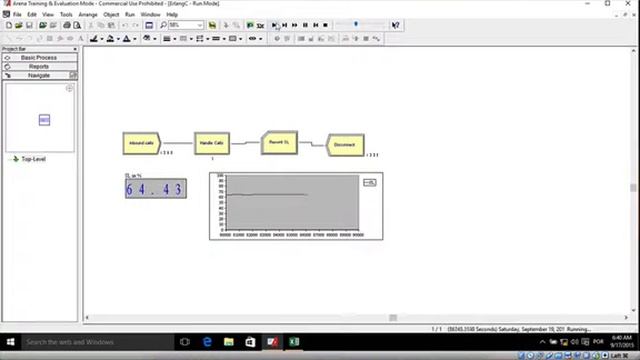Open Excel from the taskbar
The height and width of the screenshot is (360, 640).
coord(294,342)
